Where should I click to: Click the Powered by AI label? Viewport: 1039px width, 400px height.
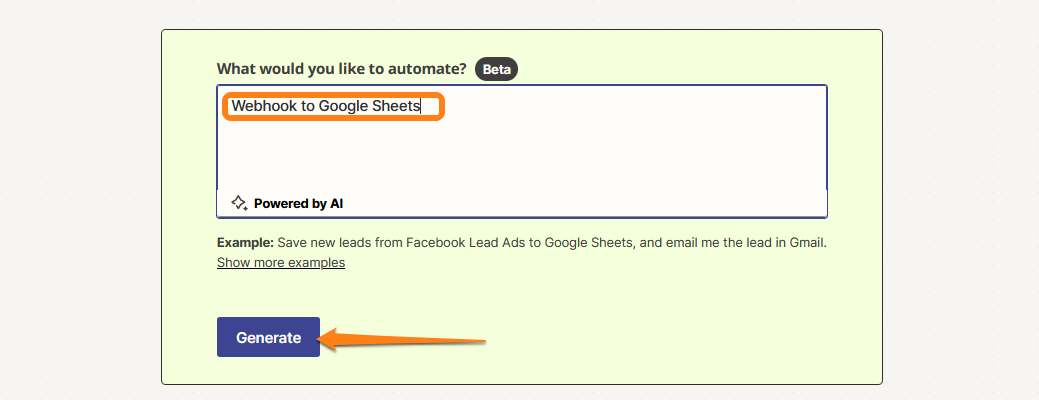pyautogui.click(x=298, y=203)
